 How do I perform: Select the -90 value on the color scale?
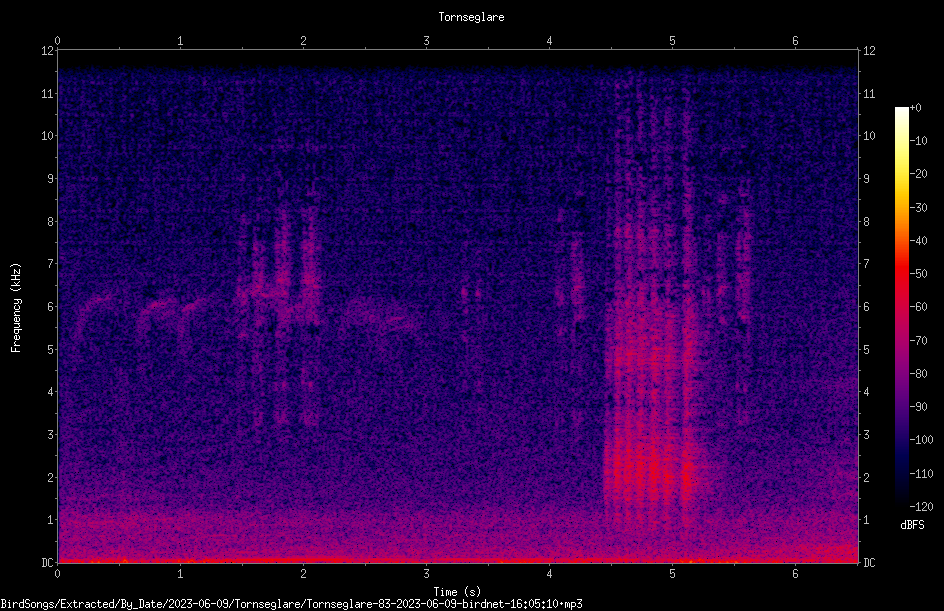[918, 407]
